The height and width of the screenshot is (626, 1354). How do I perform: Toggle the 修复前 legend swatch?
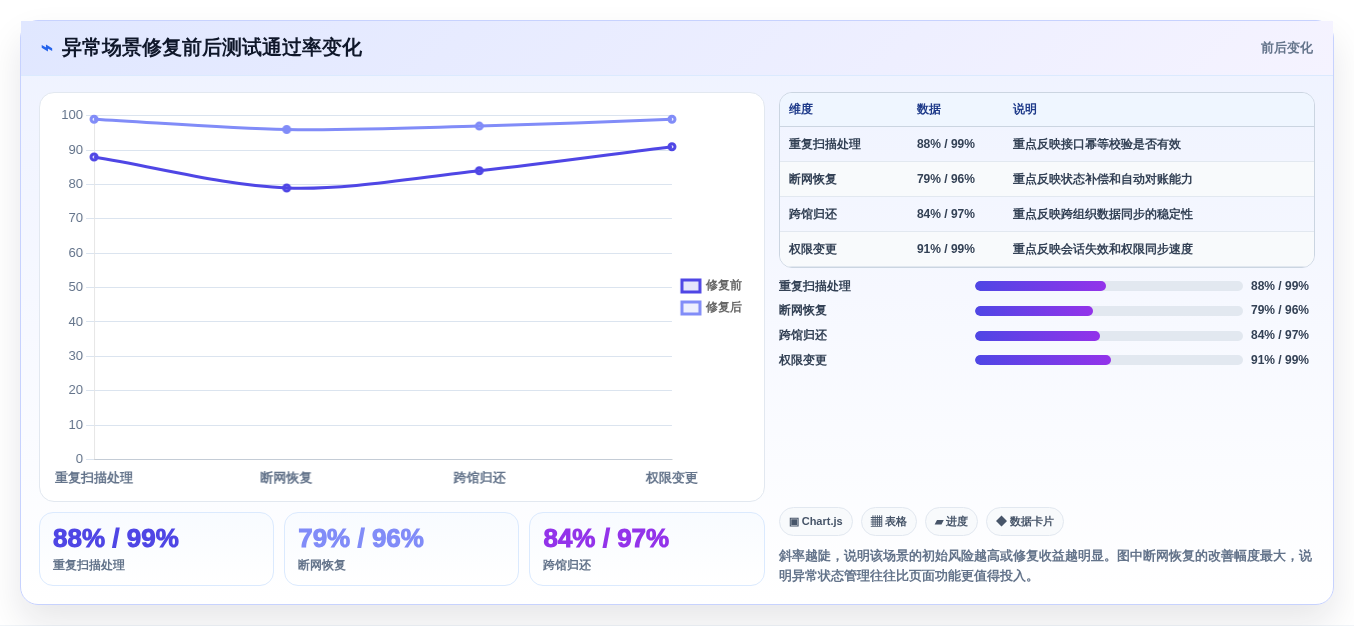pyautogui.click(x=691, y=286)
